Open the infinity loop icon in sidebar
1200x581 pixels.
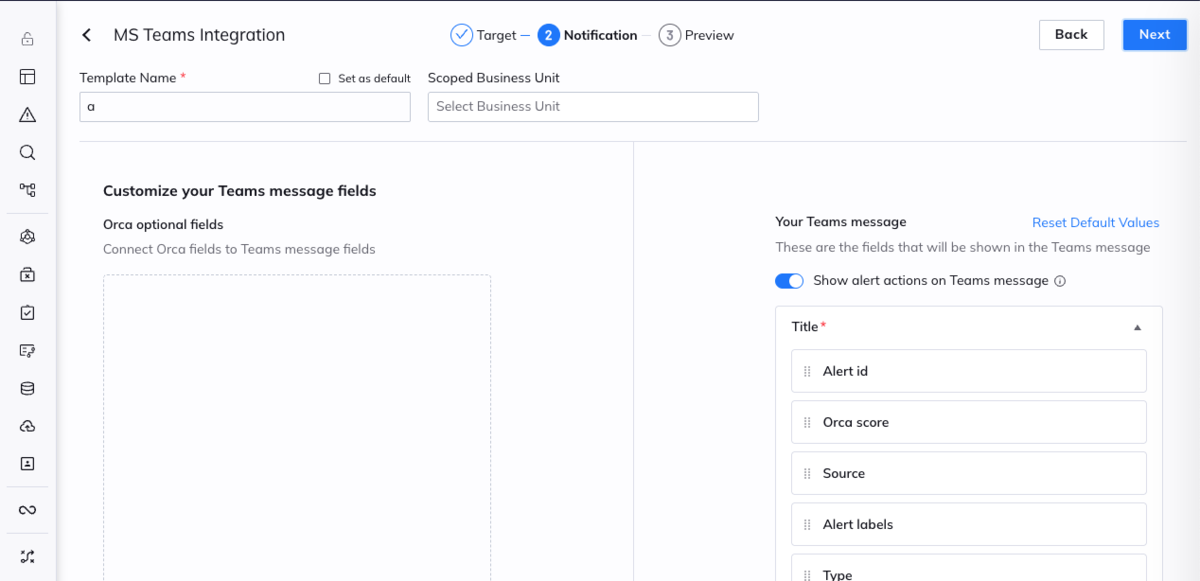[x=28, y=510]
